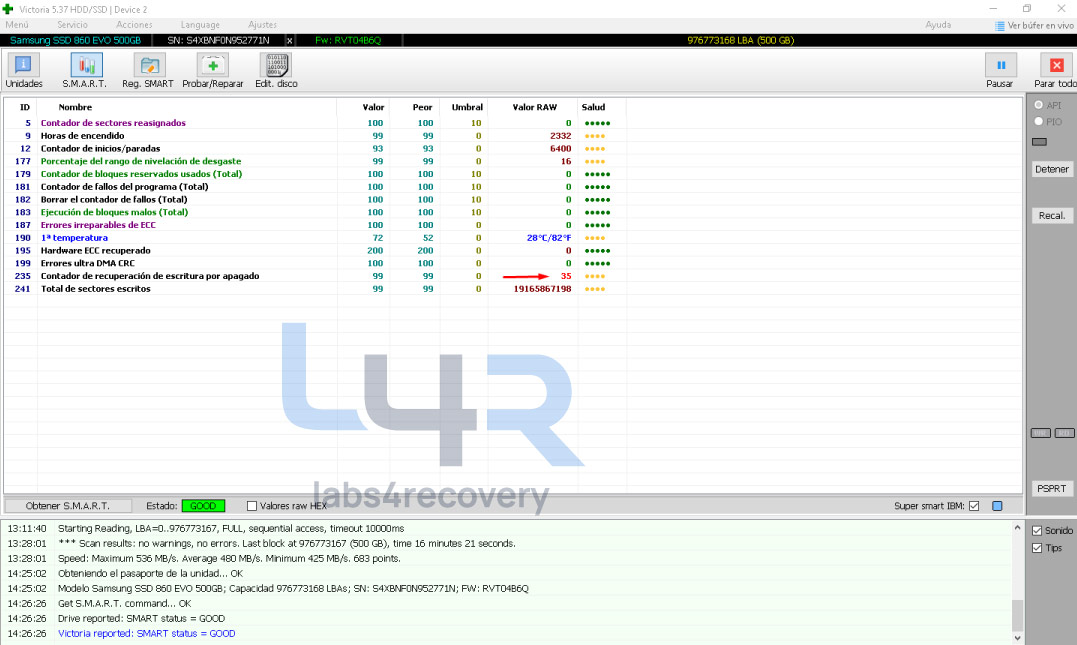Viewport: 1077px width, 645px height.
Task: Close the device tab with the x
Action: click(289, 41)
